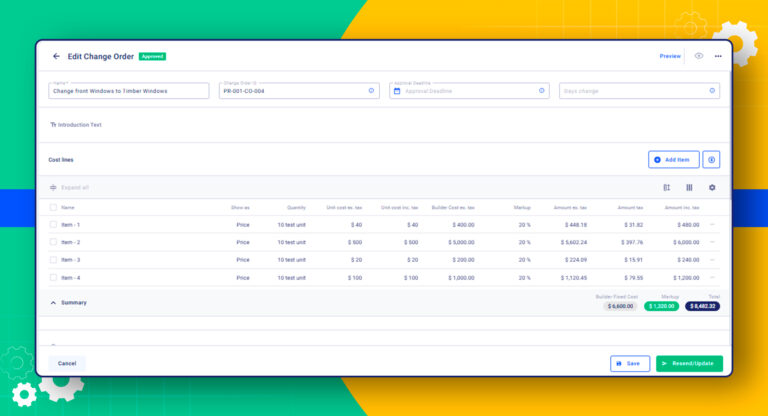Select all rows with header checkbox
The image size is (768, 416).
(x=53, y=207)
